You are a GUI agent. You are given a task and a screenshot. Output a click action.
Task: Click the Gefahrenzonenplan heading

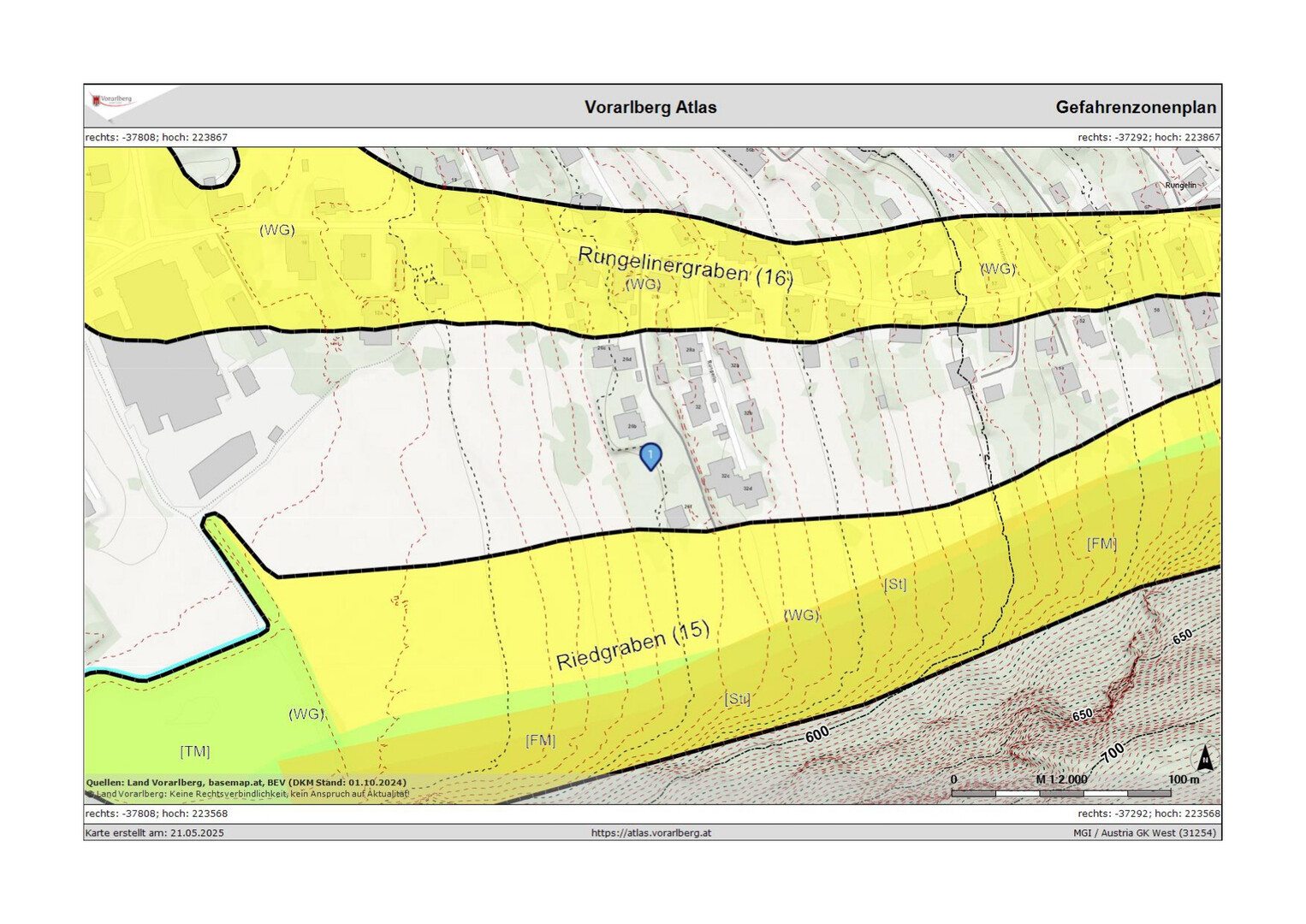click(1135, 107)
